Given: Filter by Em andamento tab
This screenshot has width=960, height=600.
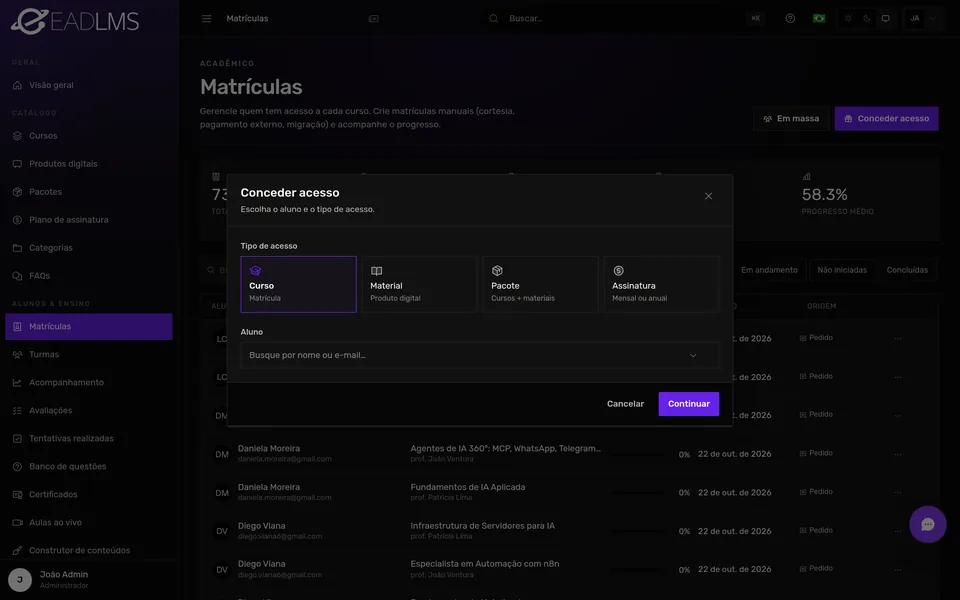Looking at the screenshot, I should [769, 270].
